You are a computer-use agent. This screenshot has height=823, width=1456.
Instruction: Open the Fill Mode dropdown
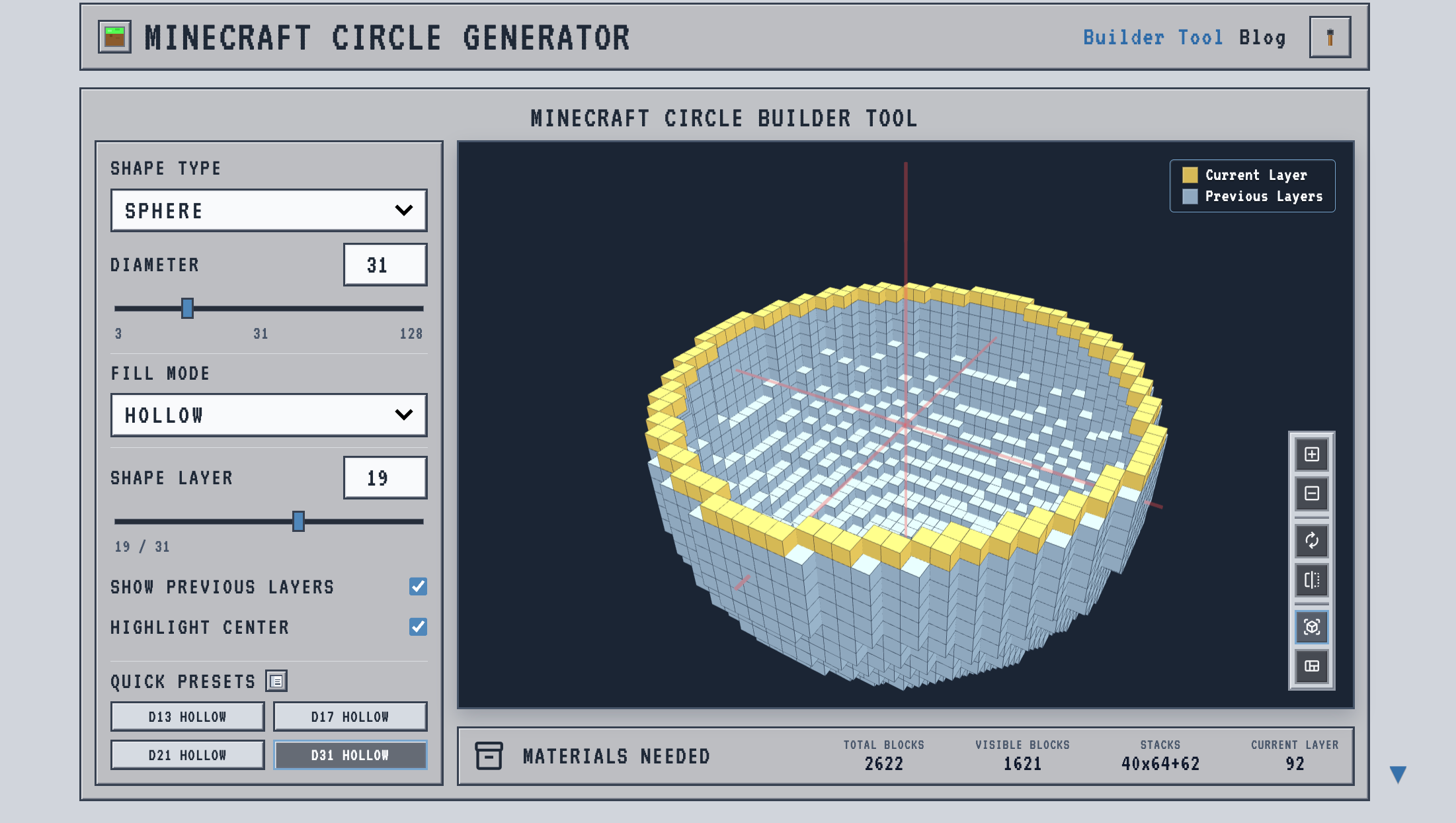tap(268, 415)
